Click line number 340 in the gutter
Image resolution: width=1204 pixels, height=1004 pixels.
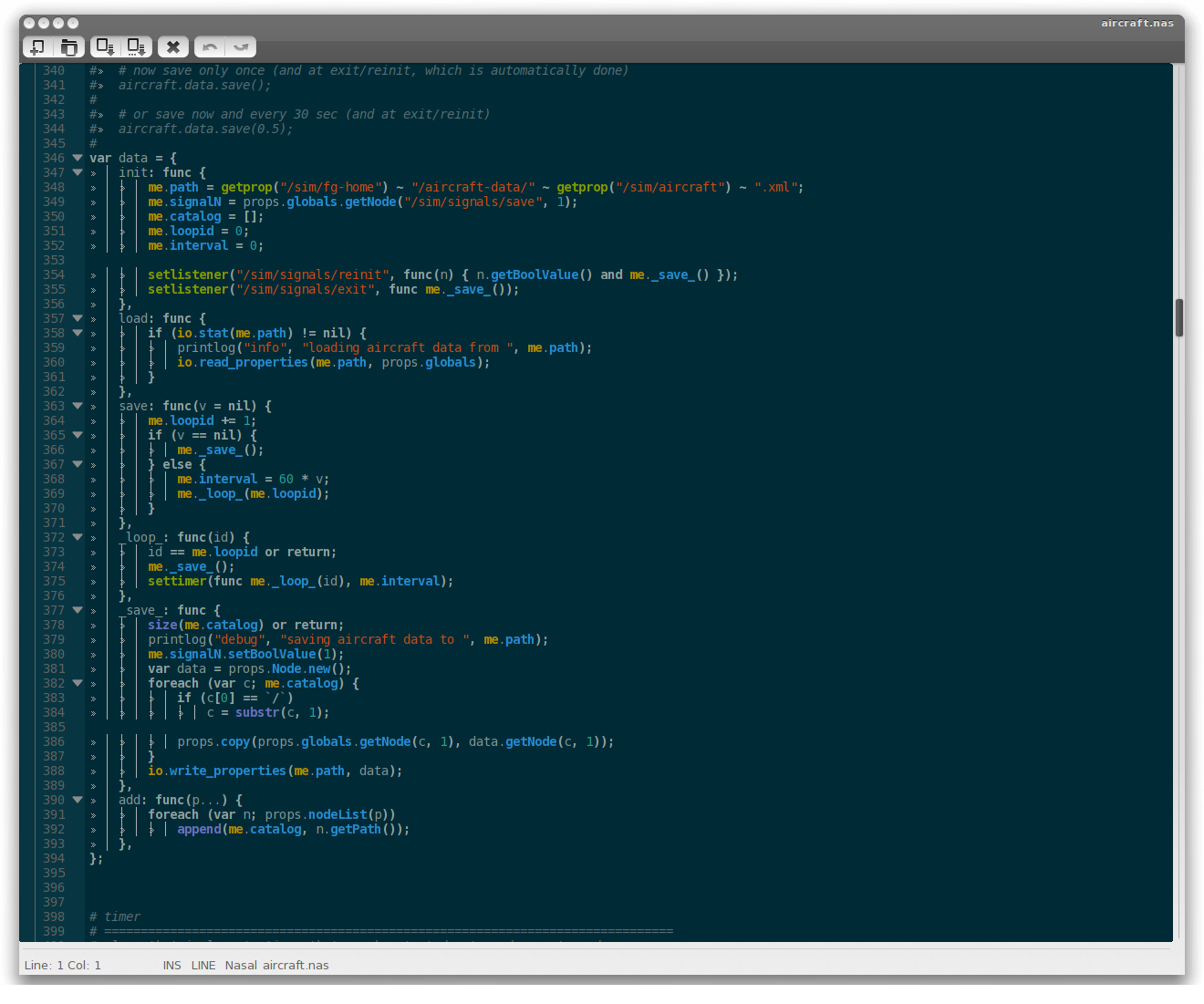[x=54, y=70]
